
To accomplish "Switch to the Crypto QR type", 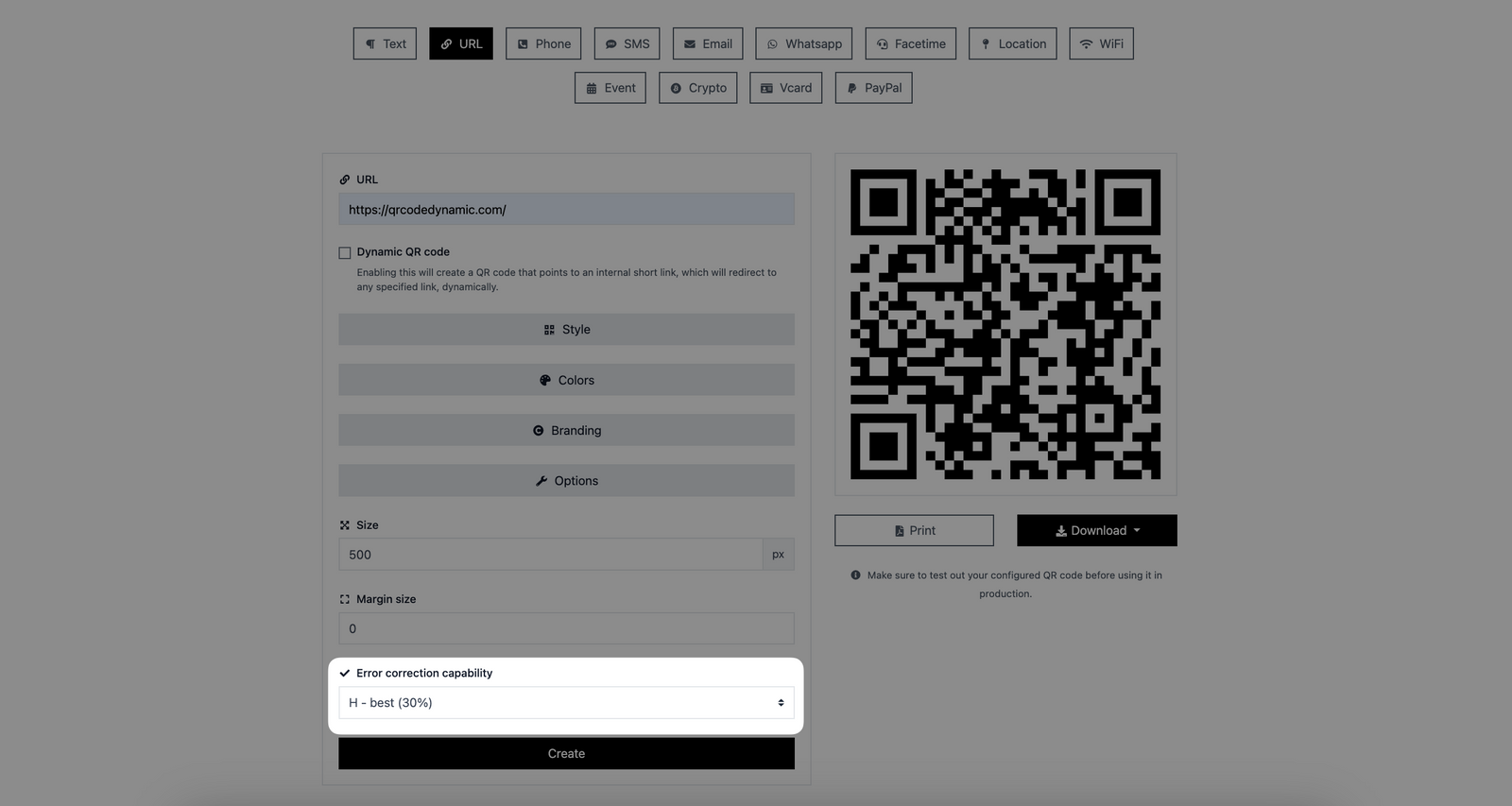I will [x=698, y=88].
